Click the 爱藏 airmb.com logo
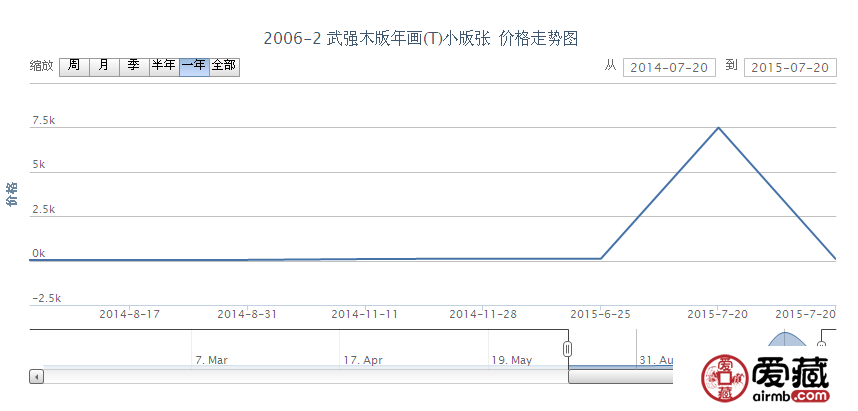The height and width of the screenshot is (411, 858). [x=766, y=378]
